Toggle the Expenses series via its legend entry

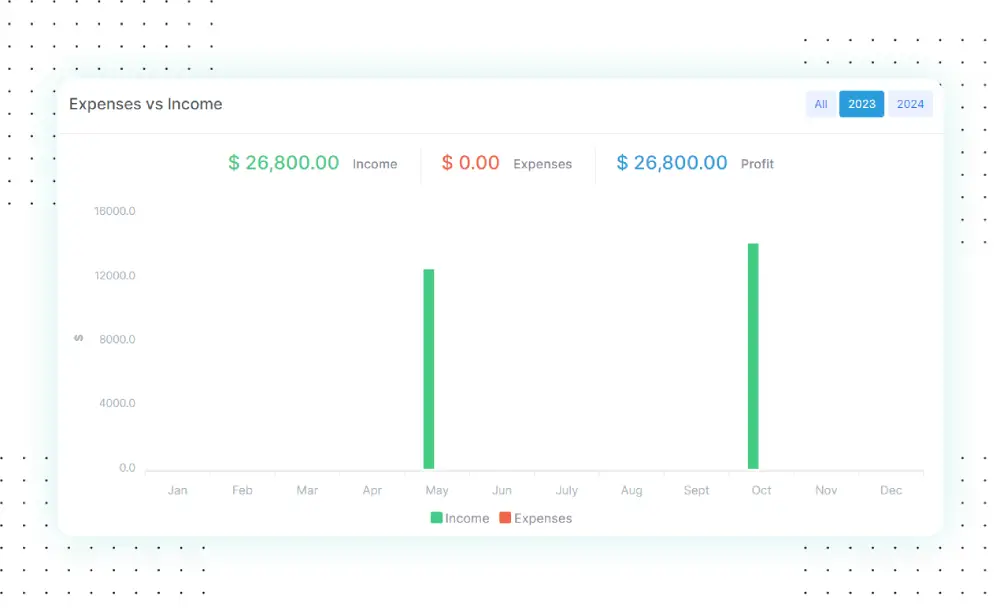pos(535,518)
